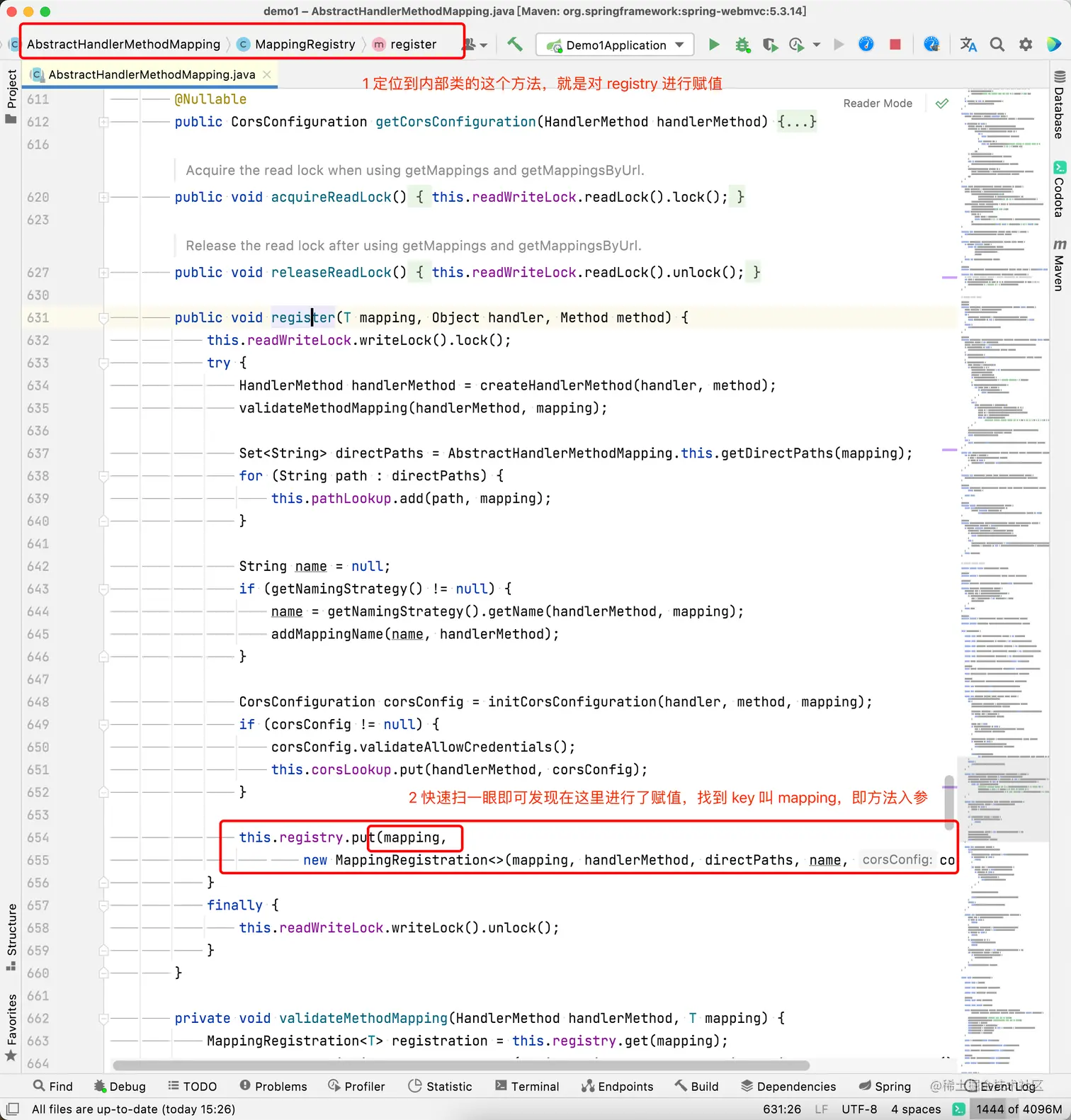Expand folded code {...} placeholder on line 612
This screenshot has height=1120, width=1071.
pyautogui.click(x=797, y=122)
